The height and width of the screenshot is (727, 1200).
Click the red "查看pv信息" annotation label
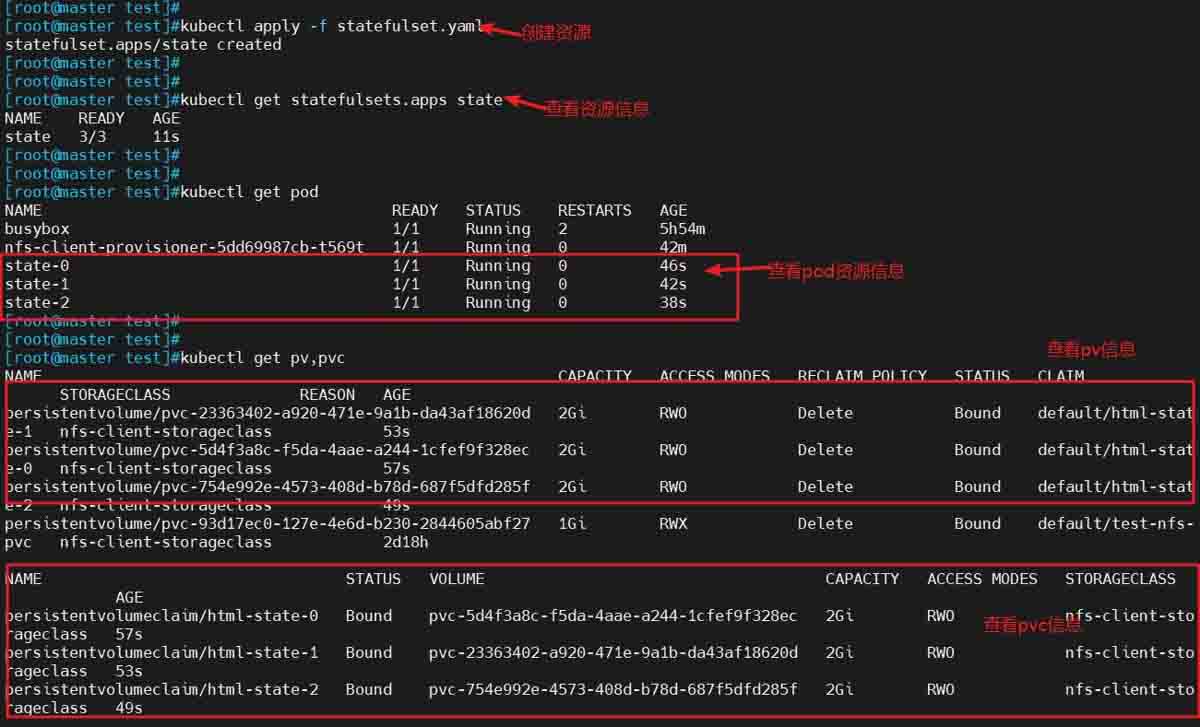pyautogui.click(x=1091, y=350)
